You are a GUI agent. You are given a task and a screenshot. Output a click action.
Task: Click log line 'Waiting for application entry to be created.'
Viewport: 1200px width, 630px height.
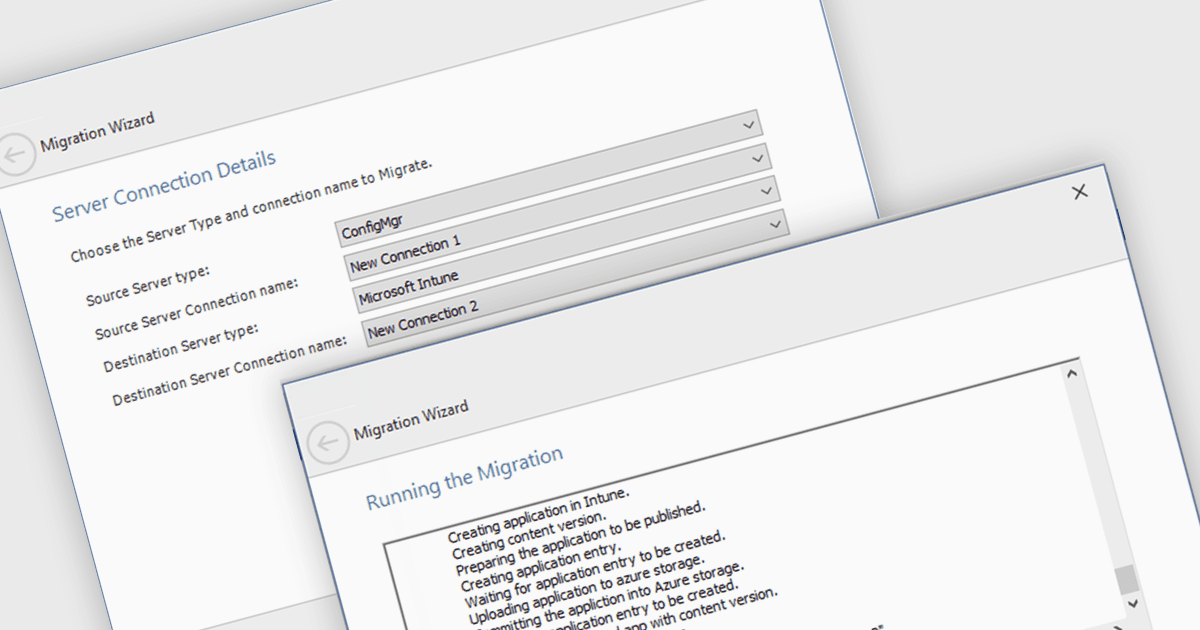594,572
